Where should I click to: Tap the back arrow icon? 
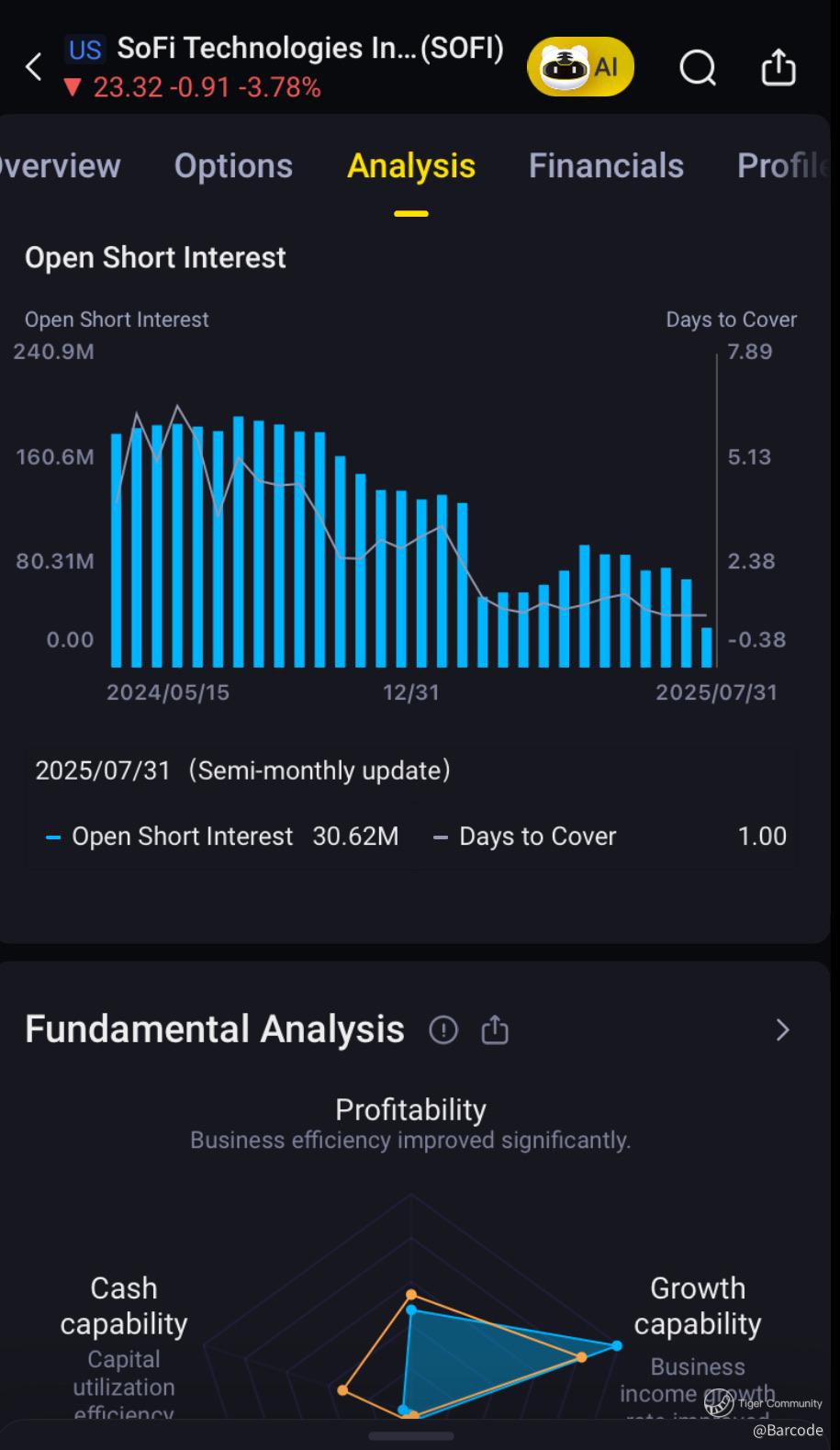point(34,67)
